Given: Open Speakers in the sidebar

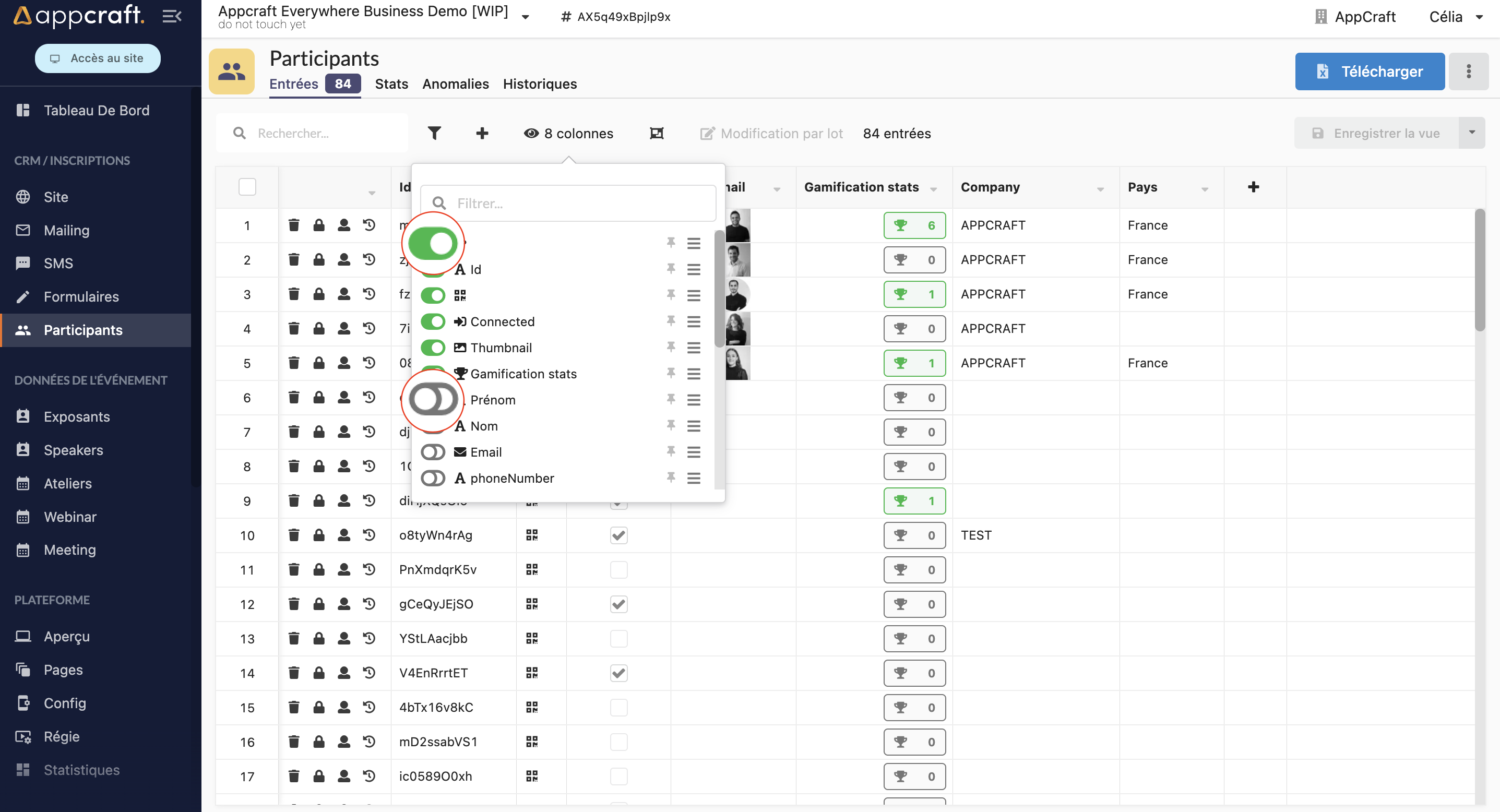Looking at the screenshot, I should (74, 450).
